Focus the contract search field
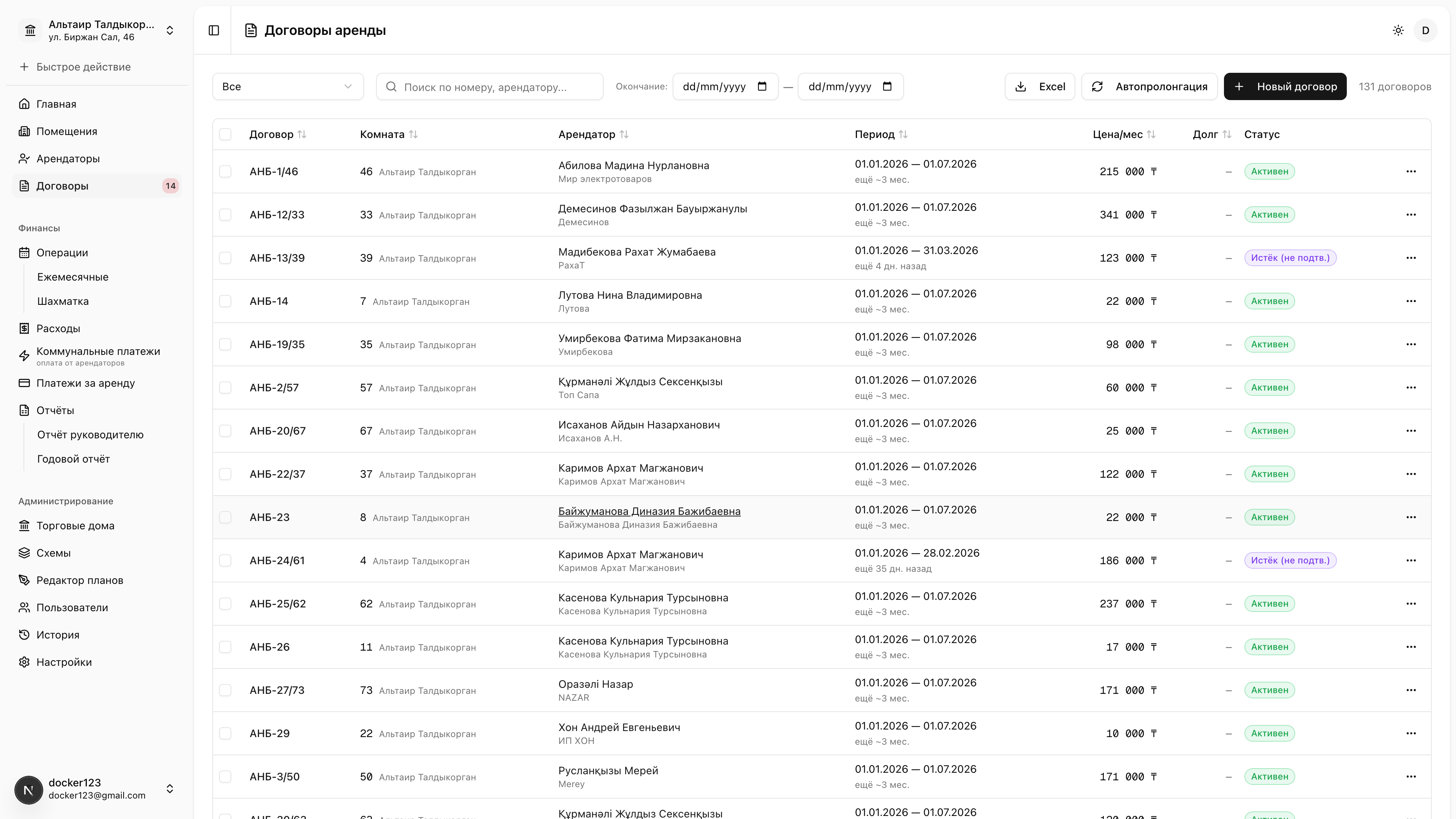 pos(490,86)
